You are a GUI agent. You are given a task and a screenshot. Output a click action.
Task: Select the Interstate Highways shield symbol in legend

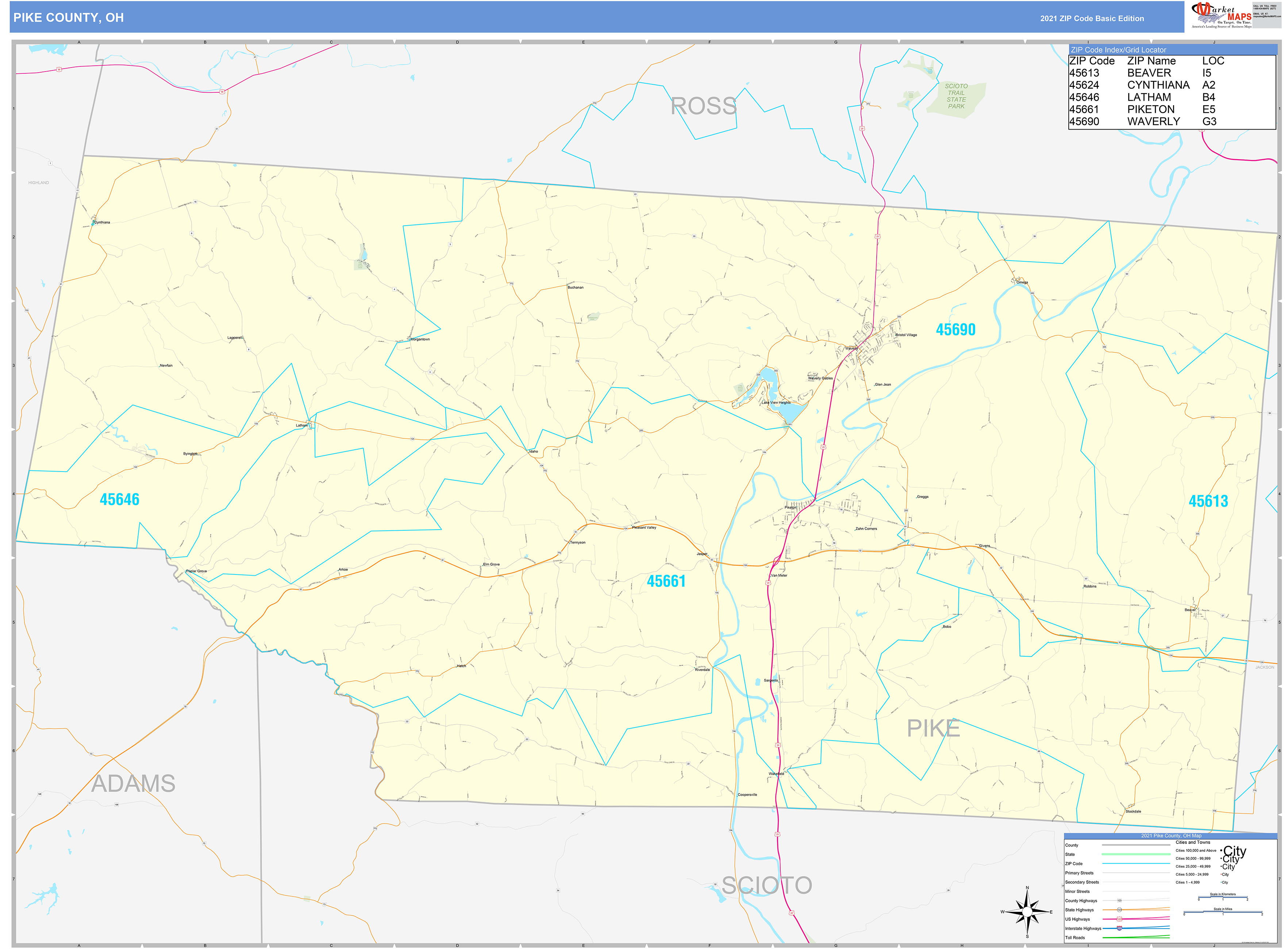click(1120, 929)
